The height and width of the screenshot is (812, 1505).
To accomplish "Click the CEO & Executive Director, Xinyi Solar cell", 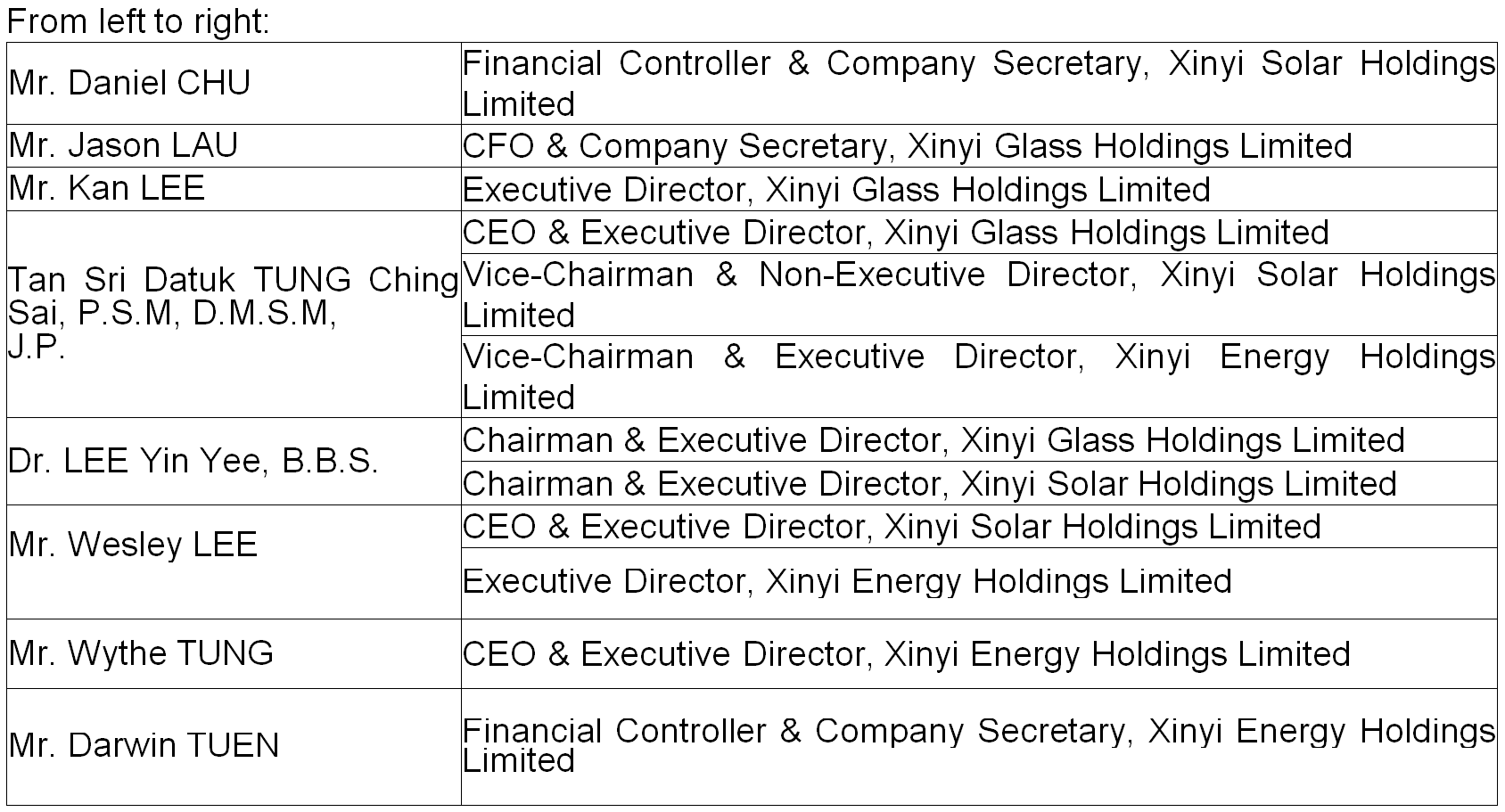I will [x=892, y=526].
